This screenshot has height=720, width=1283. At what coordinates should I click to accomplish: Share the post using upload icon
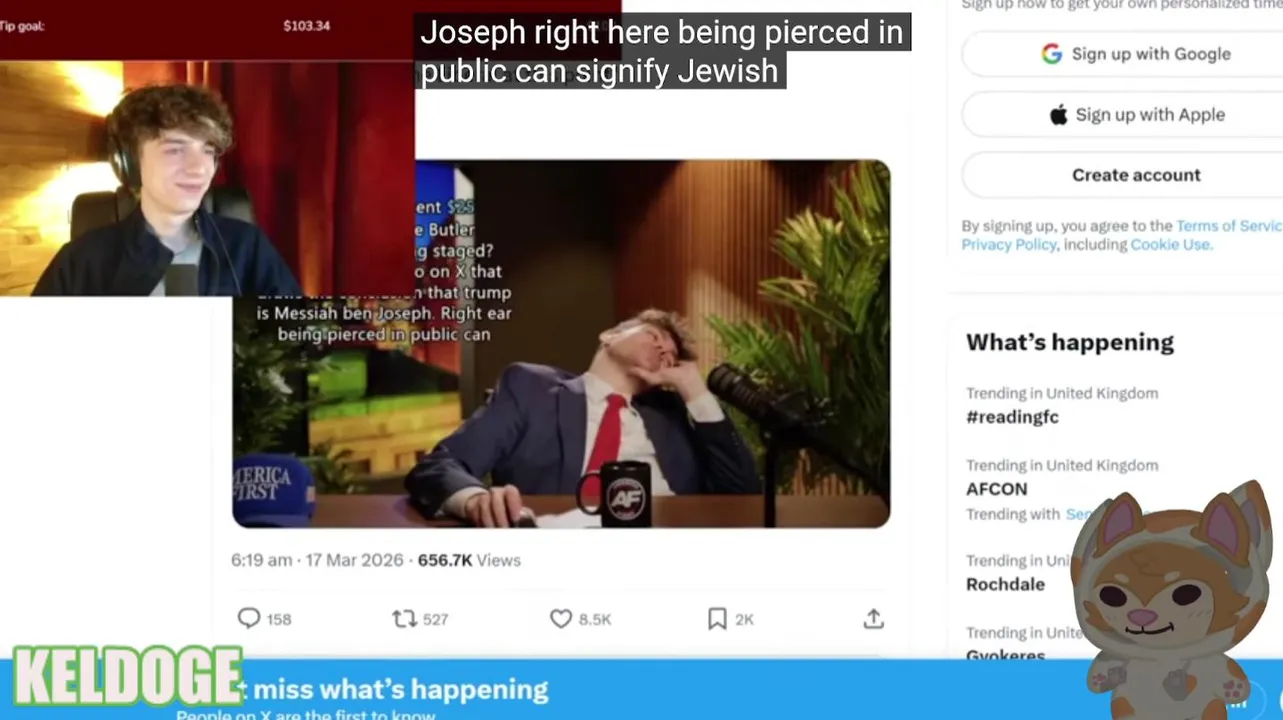pos(874,619)
